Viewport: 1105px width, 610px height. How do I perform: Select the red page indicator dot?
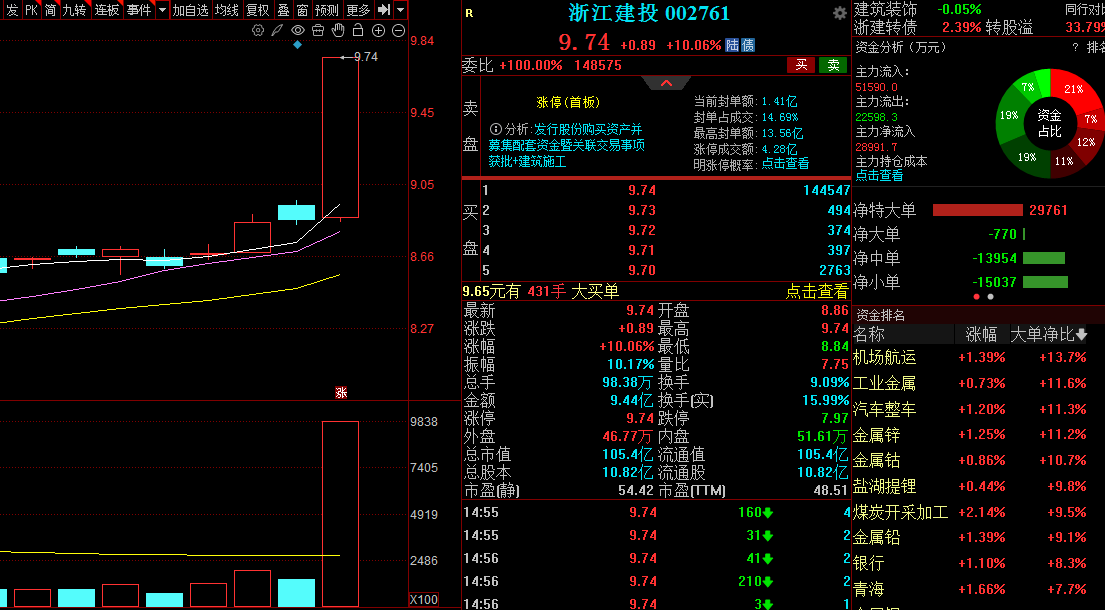[976, 297]
